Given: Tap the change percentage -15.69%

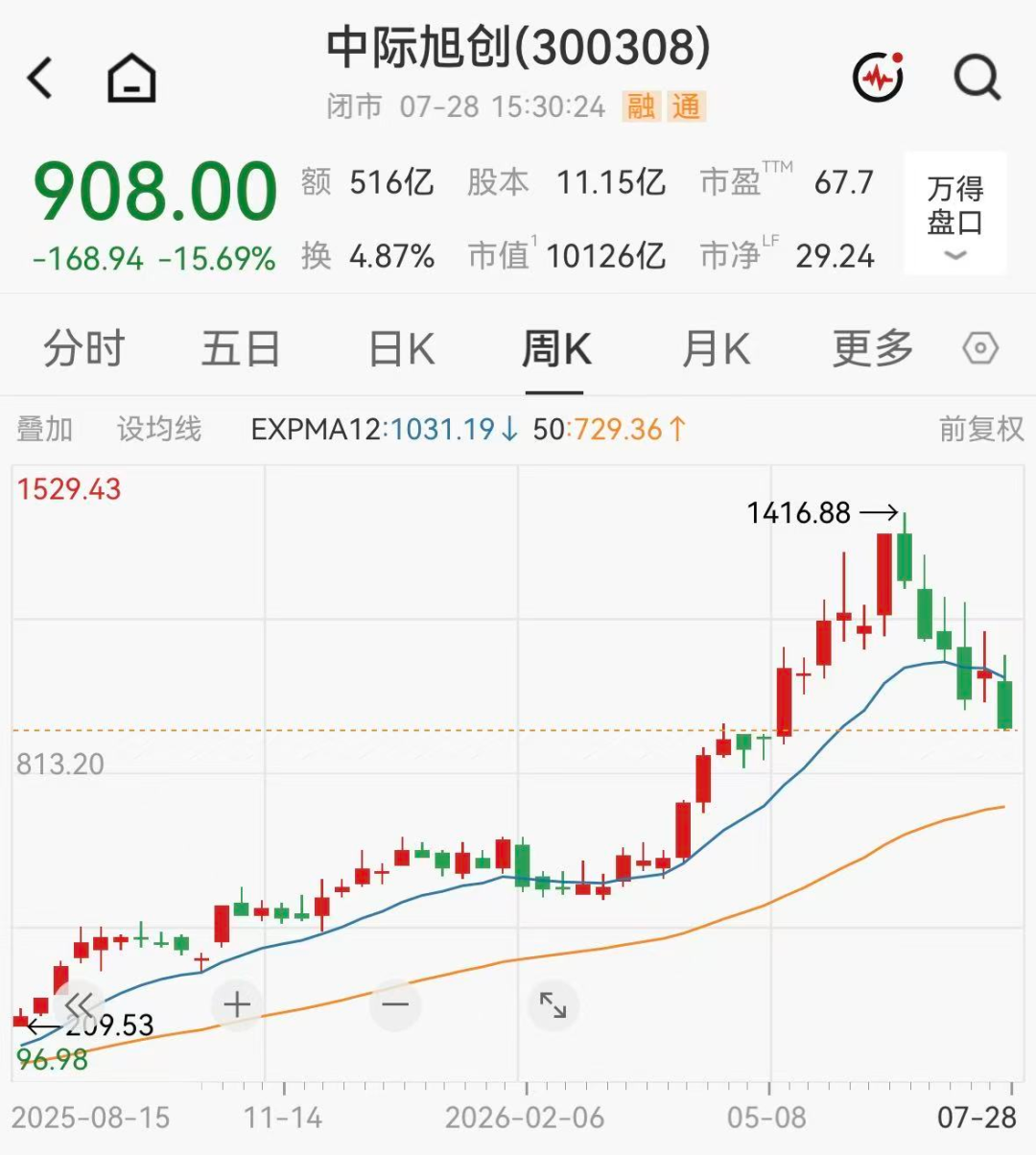Looking at the screenshot, I should click(x=217, y=259).
